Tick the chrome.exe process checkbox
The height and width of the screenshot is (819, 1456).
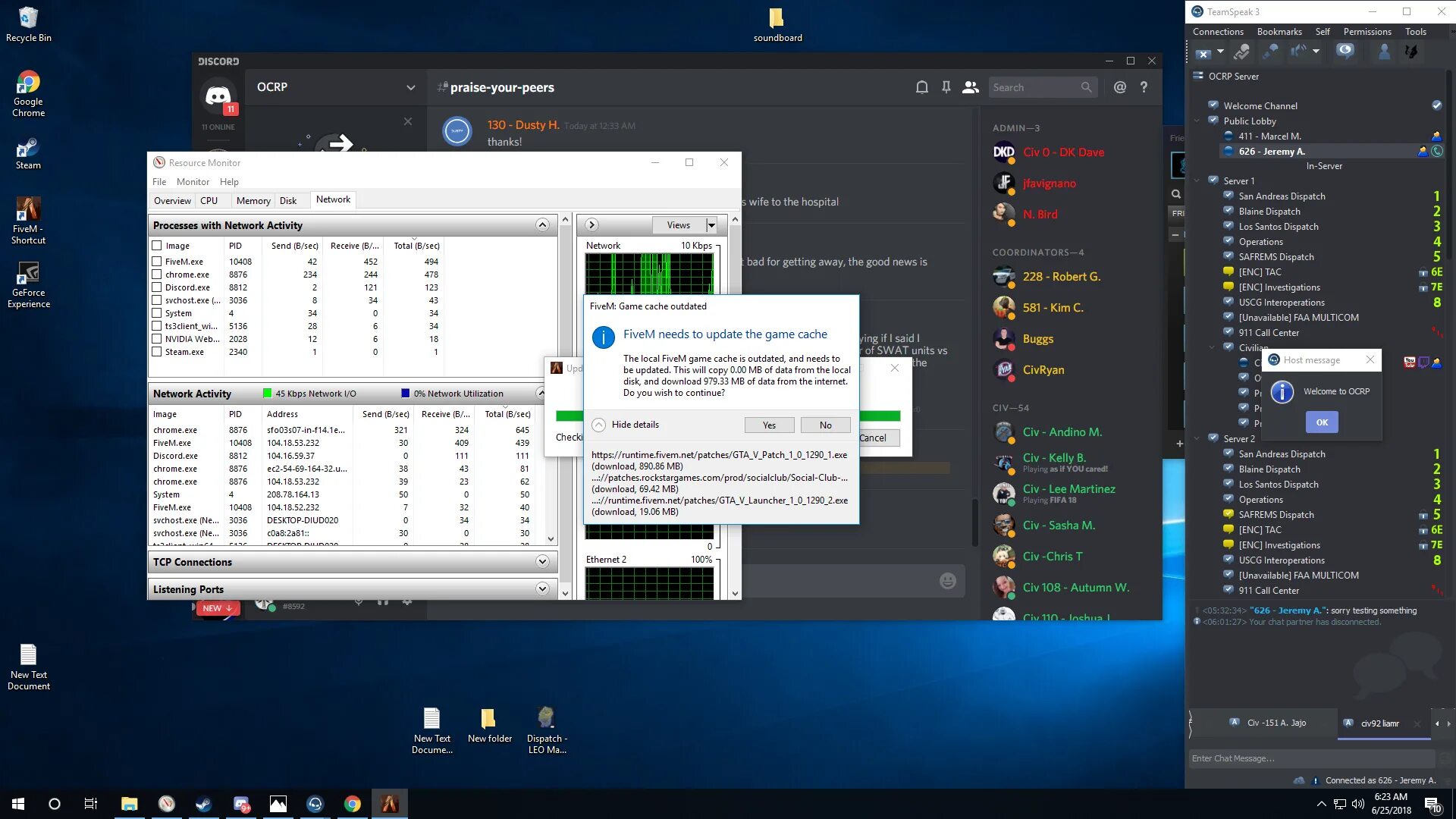tap(157, 275)
